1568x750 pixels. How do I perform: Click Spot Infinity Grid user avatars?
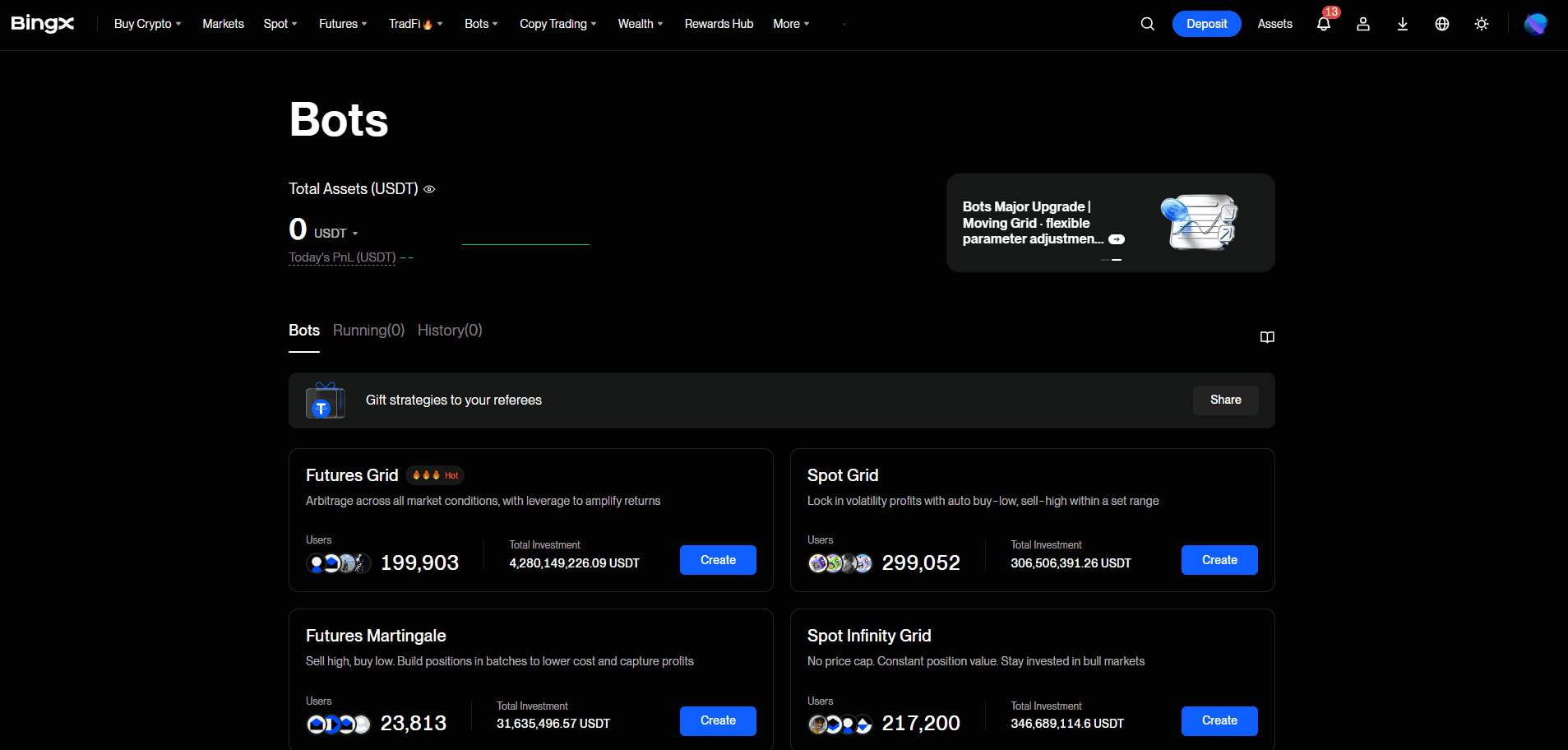[x=840, y=724]
